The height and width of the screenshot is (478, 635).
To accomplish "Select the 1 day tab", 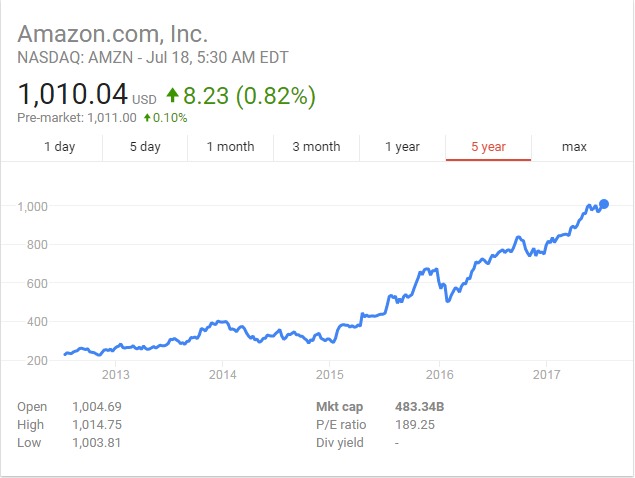I will click(x=59, y=147).
